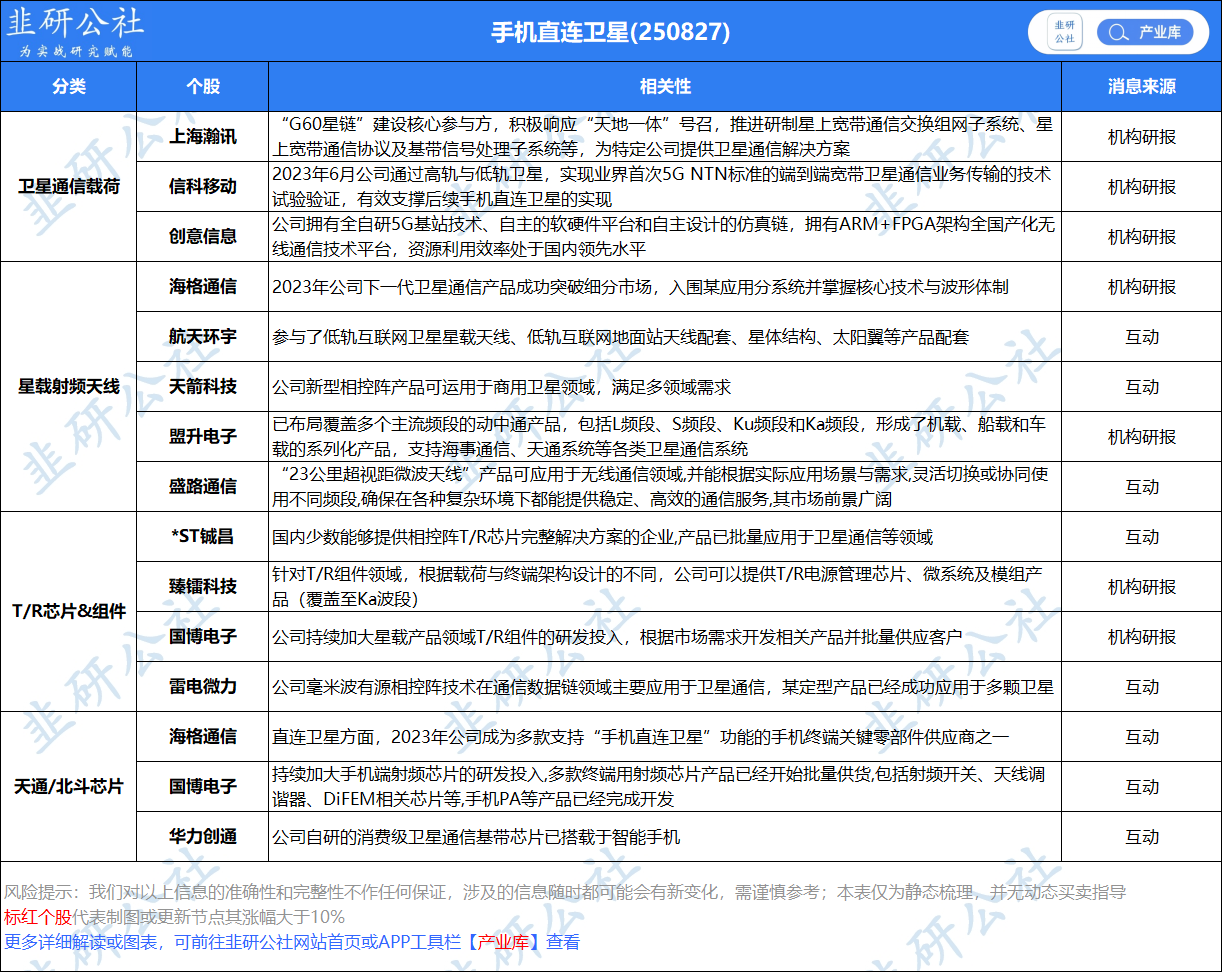Viewport: 1223px width, 973px height.
Task: Click the magnifier search icon
Action: click(x=1117, y=33)
